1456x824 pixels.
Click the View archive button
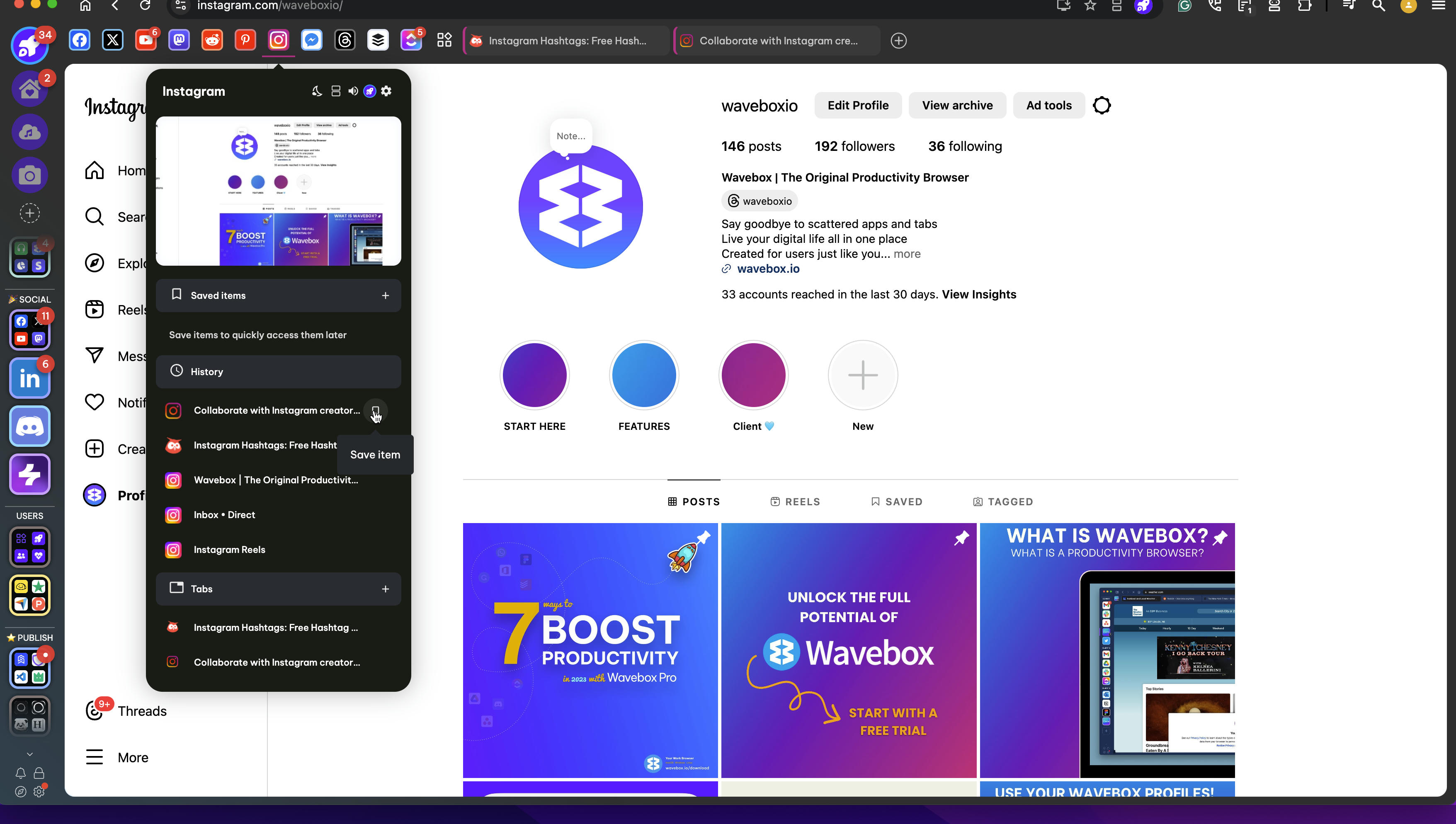[x=957, y=105]
